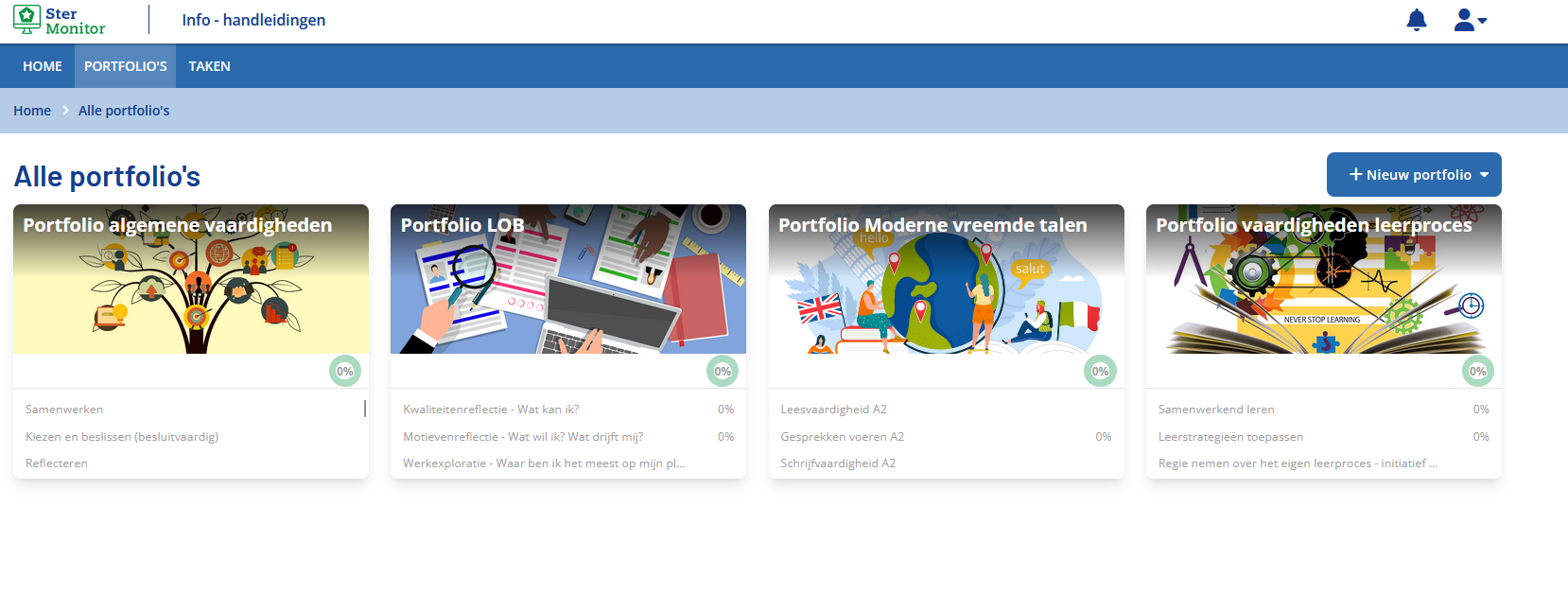Open Info - handleidingen link
Viewport: 1568px width, 594px height.
pyautogui.click(x=253, y=20)
